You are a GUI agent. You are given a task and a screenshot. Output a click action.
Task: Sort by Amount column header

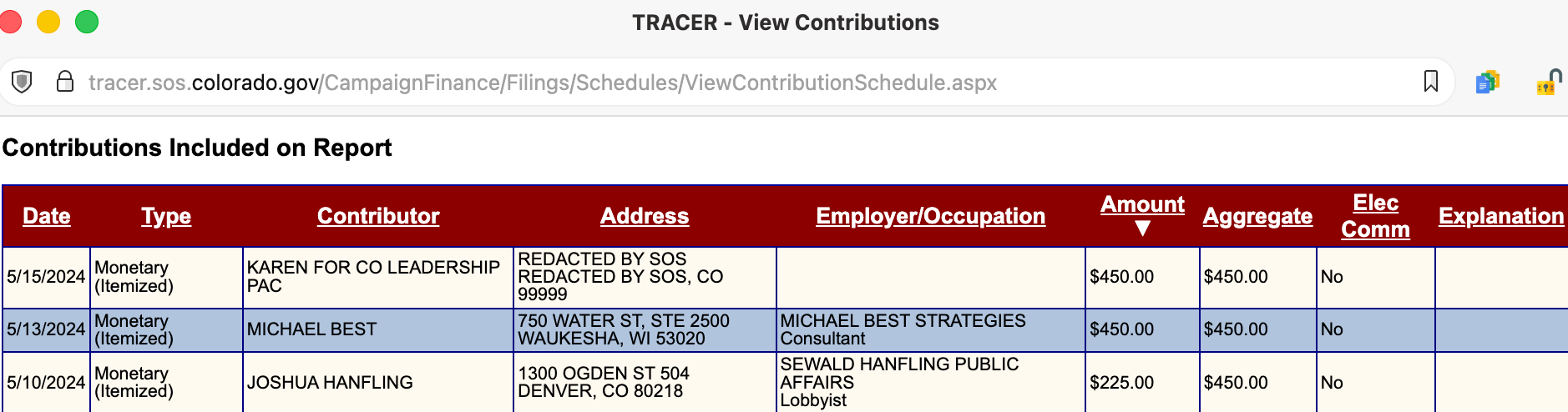click(x=1142, y=204)
